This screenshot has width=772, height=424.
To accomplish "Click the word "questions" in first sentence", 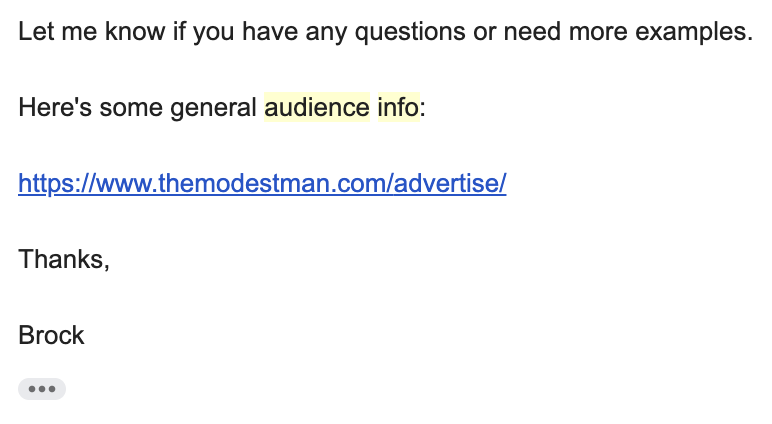I will point(410,33).
